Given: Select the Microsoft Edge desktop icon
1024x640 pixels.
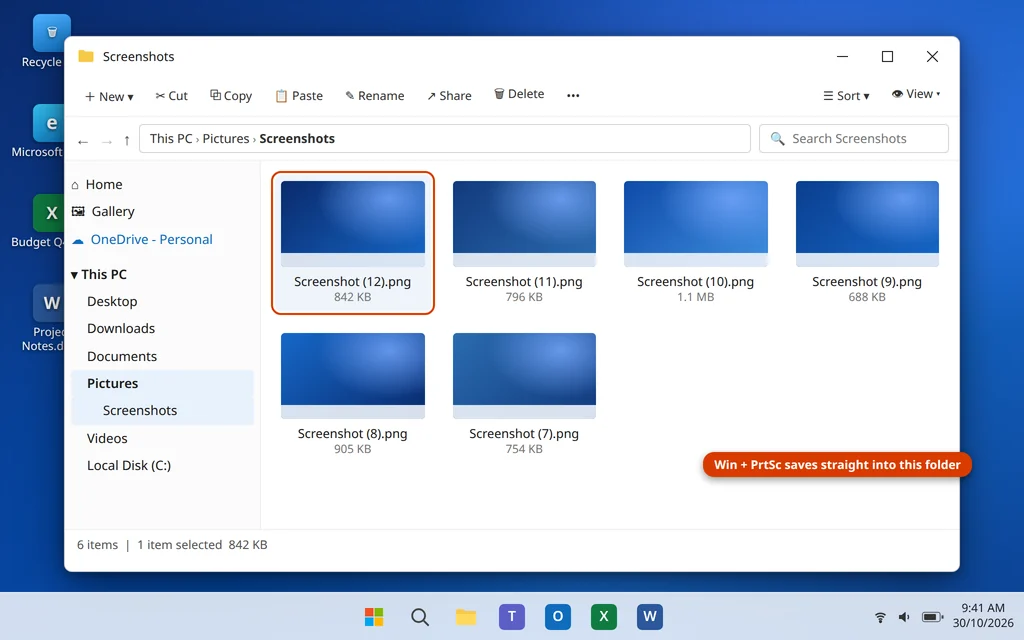Looking at the screenshot, I should tap(39, 131).
